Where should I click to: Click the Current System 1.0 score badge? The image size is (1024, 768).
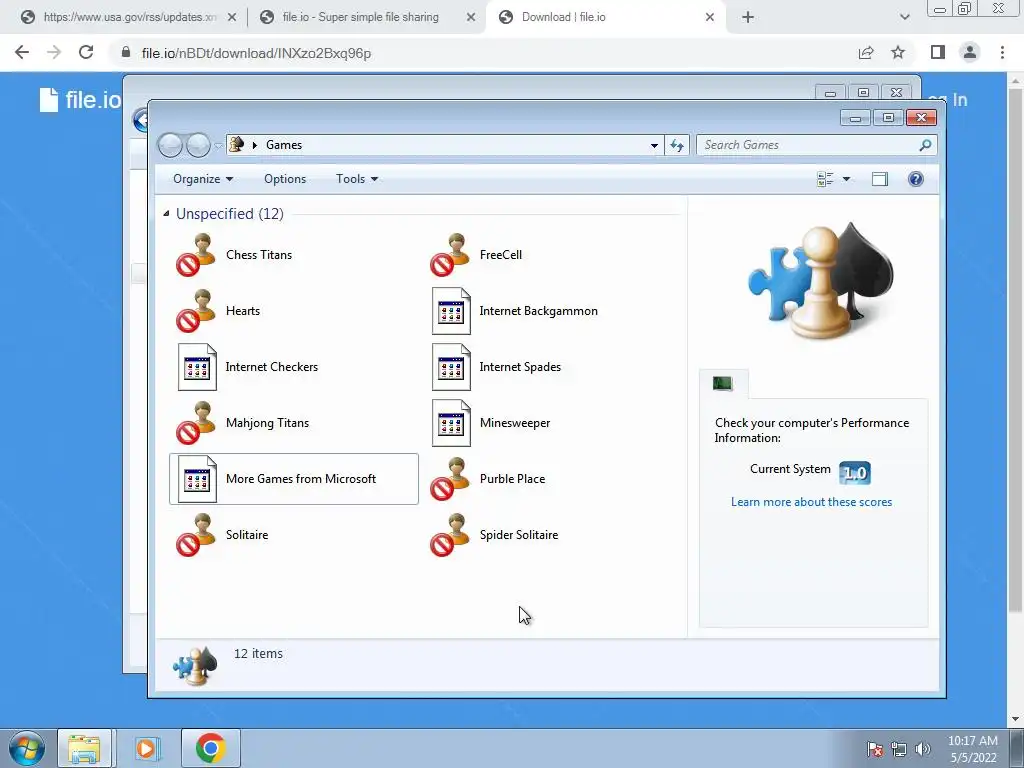coord(854,472)
